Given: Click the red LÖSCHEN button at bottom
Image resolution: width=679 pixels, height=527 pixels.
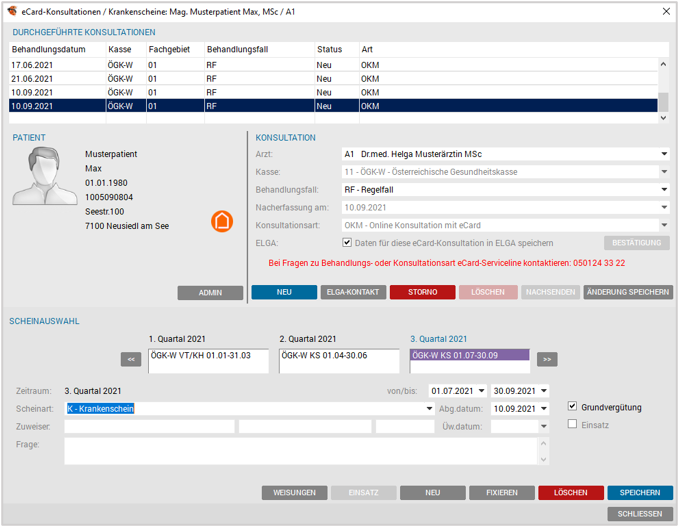Looking at the screenshot, I should click(571, 493).
